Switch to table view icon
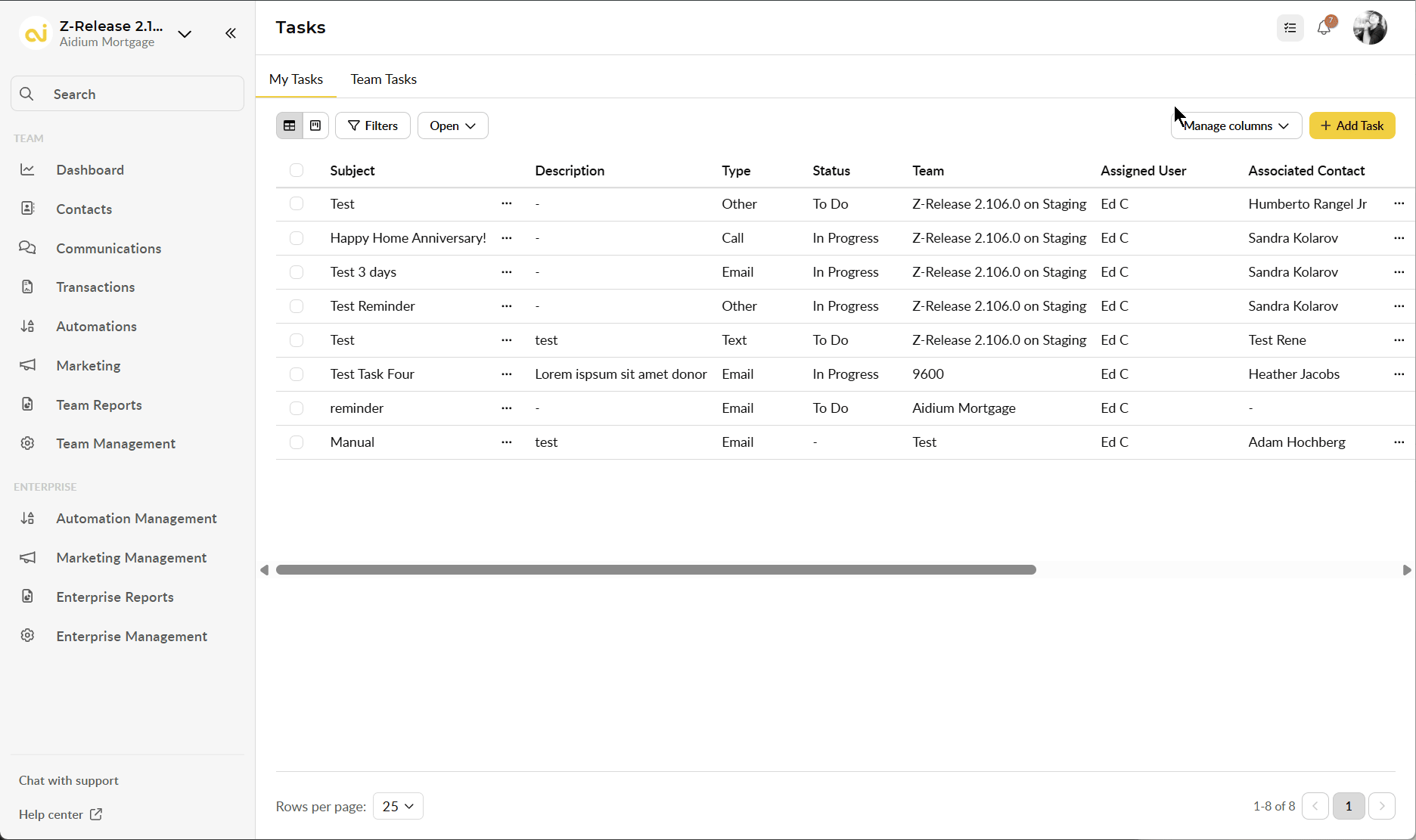The height and width of the screenshot is (840, 1416). [290, 126]
